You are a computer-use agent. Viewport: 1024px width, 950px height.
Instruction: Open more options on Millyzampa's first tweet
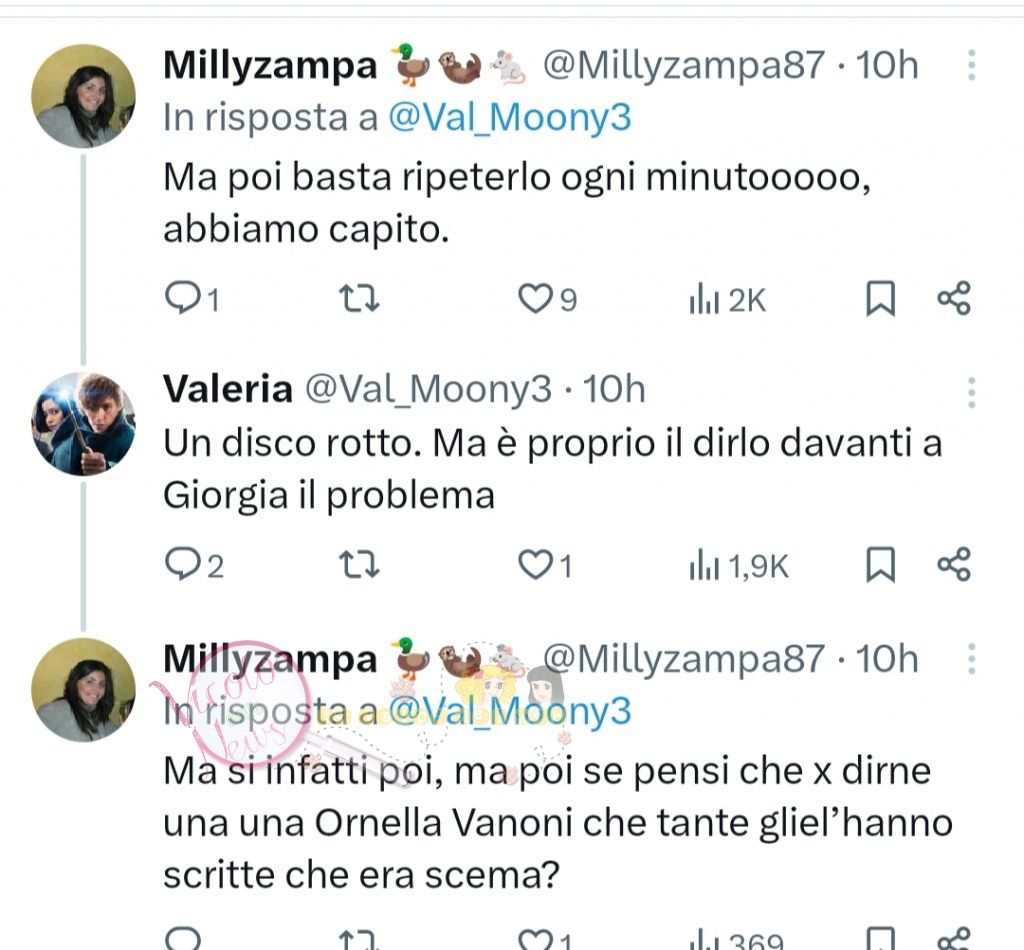tap(971, 67)
